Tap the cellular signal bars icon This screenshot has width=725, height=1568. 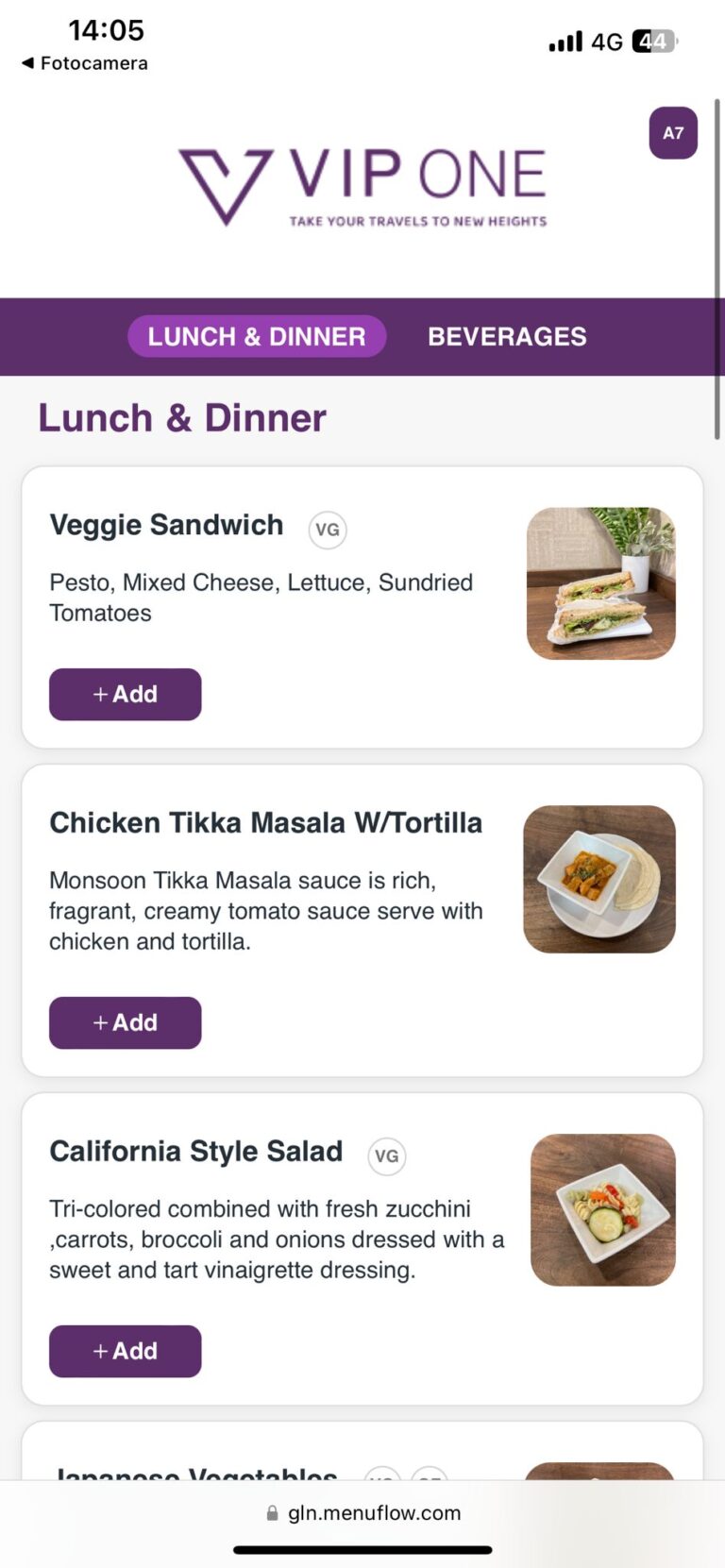pos(565,42)
